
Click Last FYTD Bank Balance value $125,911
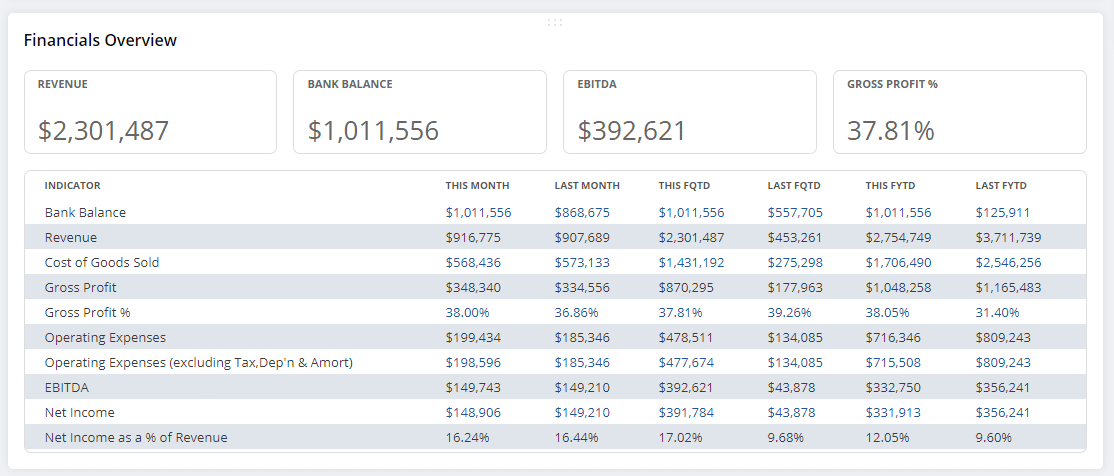coord(1003,213)
